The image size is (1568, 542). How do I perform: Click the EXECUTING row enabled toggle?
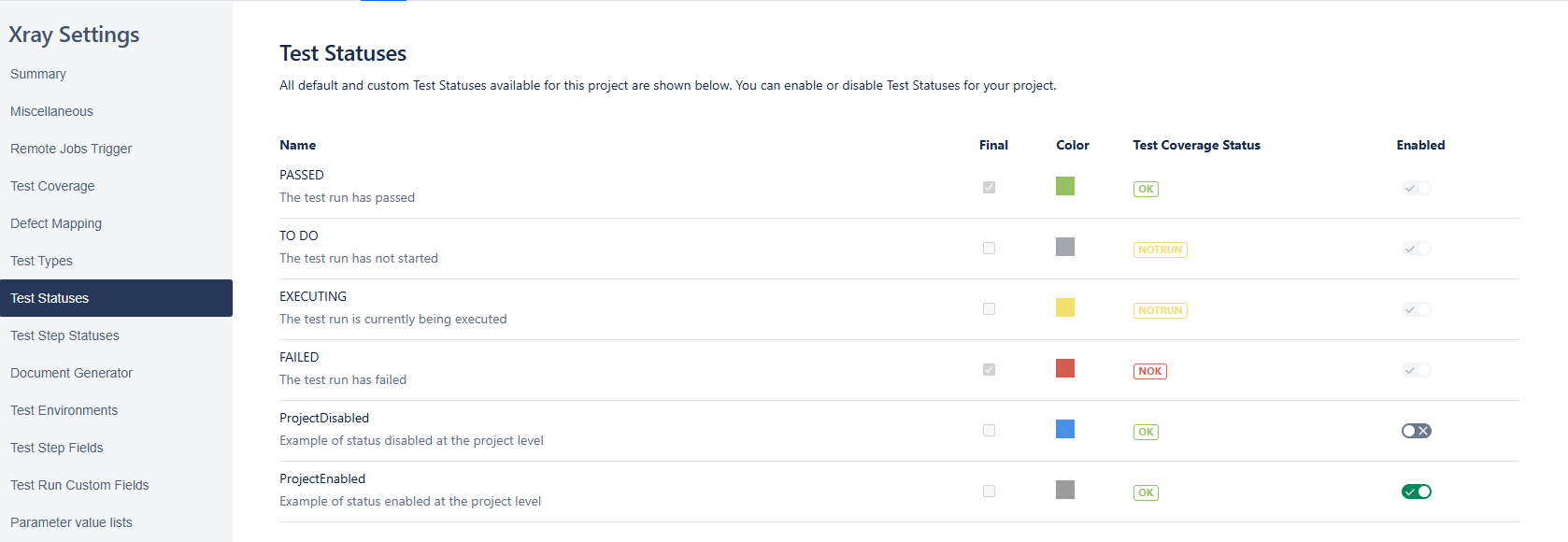click(1416, 309)
